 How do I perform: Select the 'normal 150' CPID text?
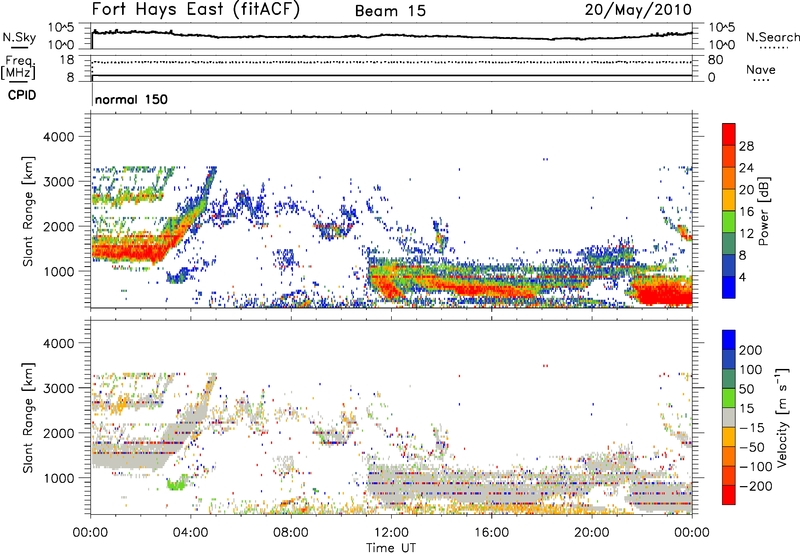131,99
